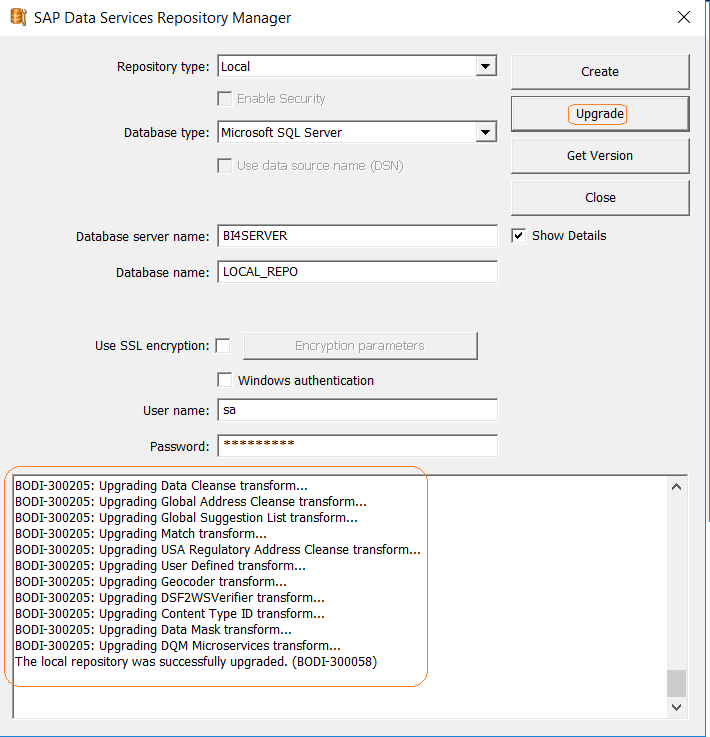The image size is (710, 737).
Task: Uncheck the Show Details checkbox
Action: [518, 235]
